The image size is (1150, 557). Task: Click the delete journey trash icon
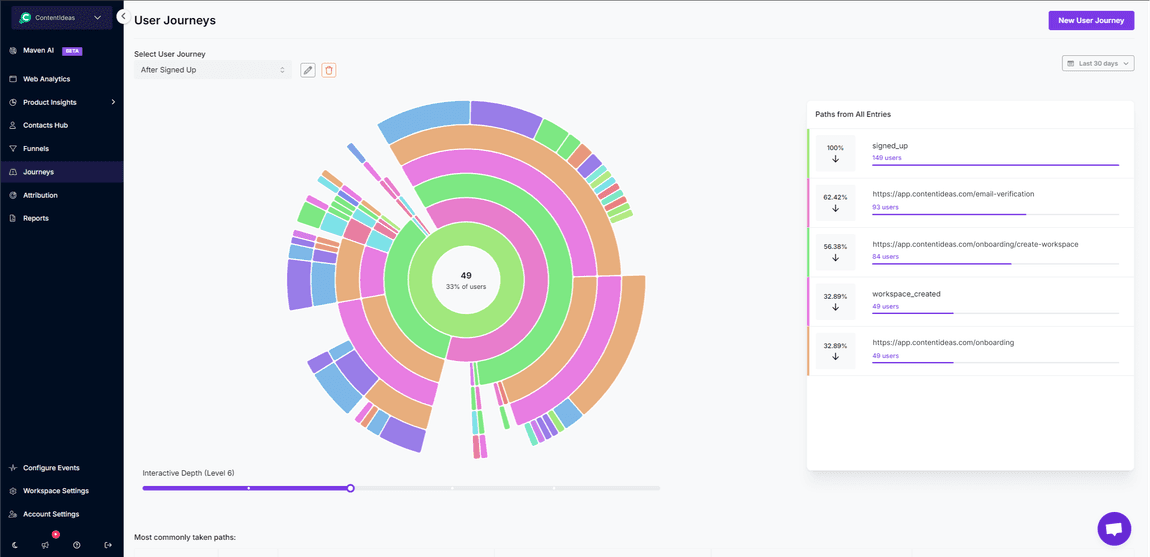(x=328, y=70)
